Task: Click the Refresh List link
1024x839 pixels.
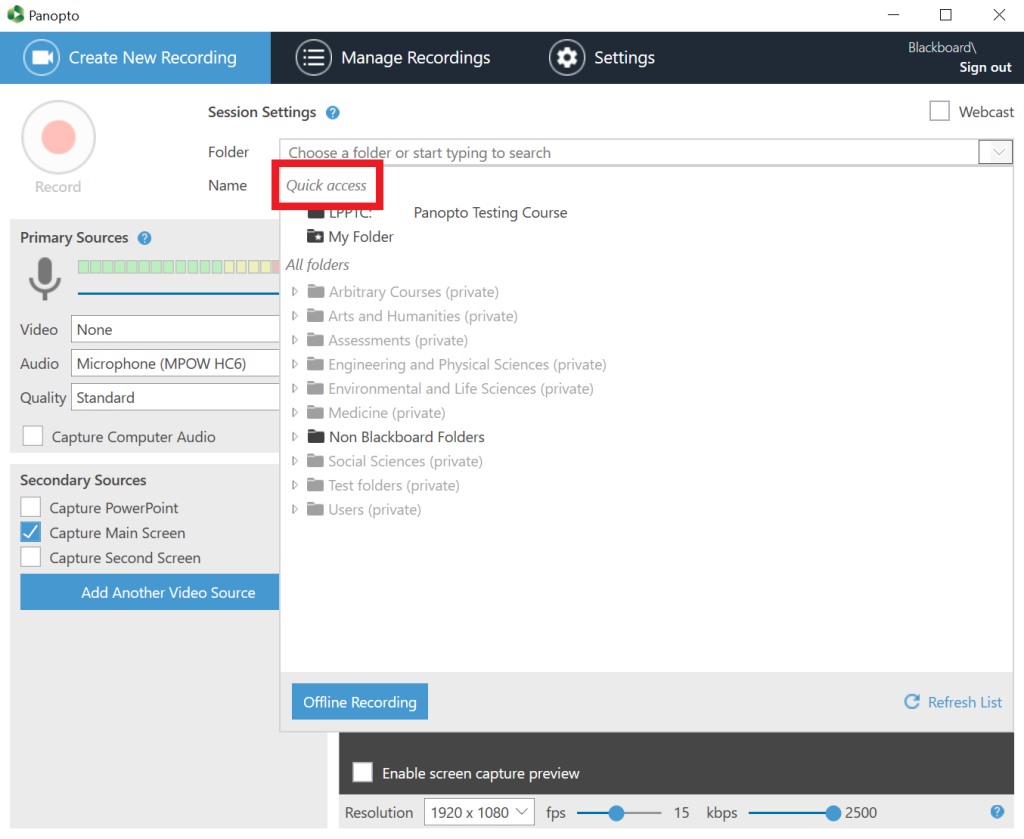Action: click(953, 702)
